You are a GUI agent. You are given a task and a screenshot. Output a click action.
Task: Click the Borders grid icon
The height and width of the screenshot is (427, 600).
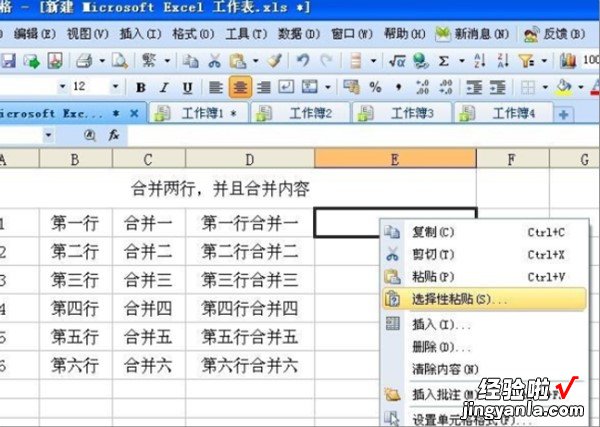528,88
